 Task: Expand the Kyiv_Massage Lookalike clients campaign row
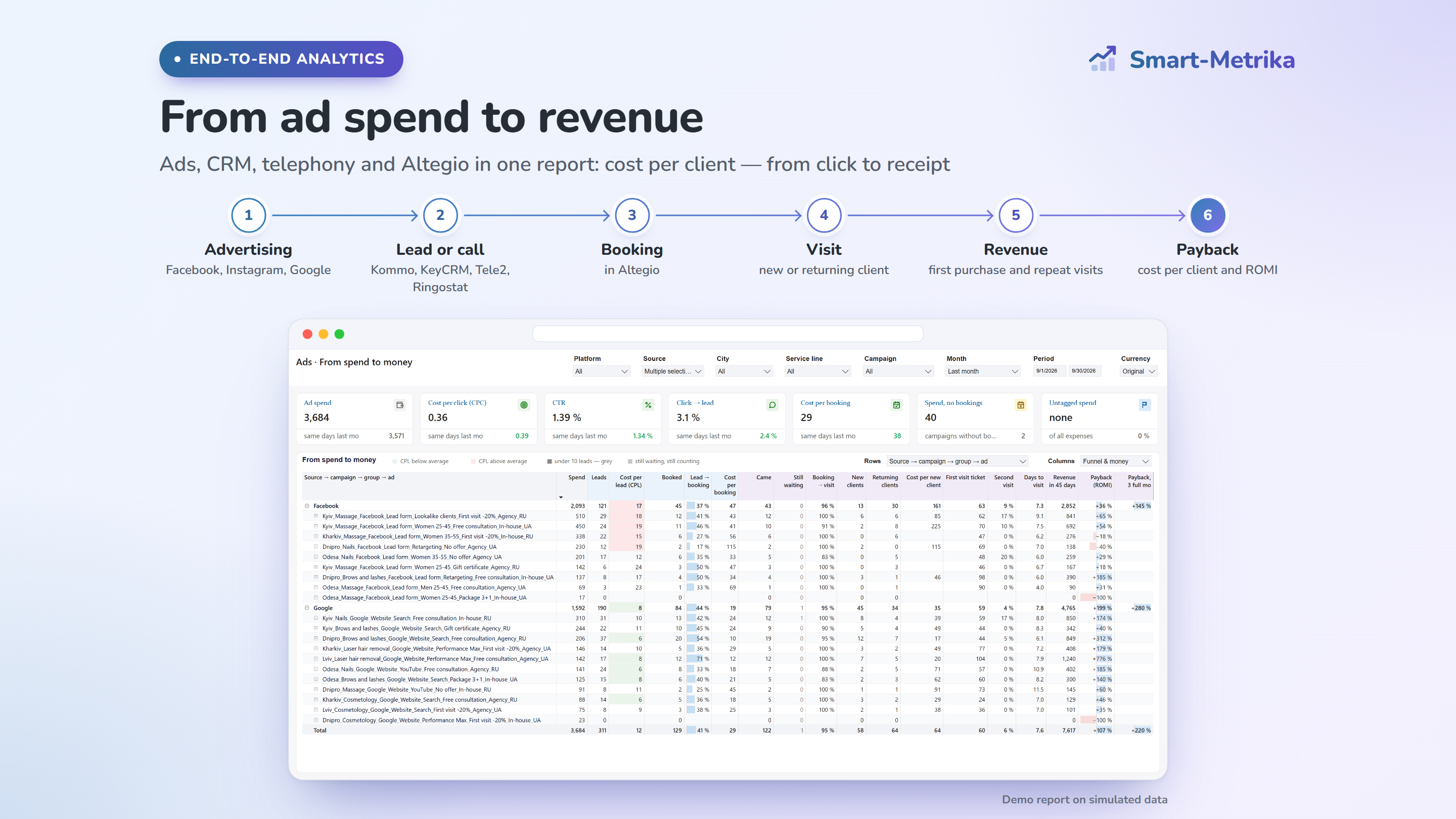click(x=316, y=516)
